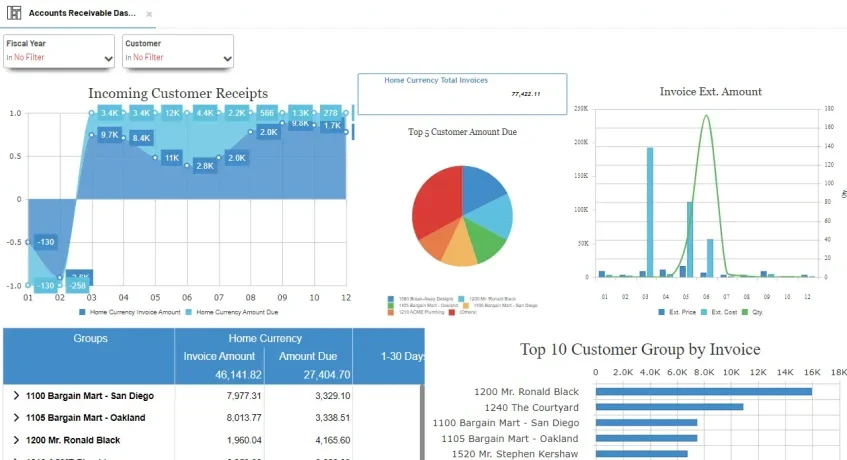The width and height of the screenshot is (847, 460).
Task: Toggle Qty legend marker in Invoice chart
Action: 752,313
